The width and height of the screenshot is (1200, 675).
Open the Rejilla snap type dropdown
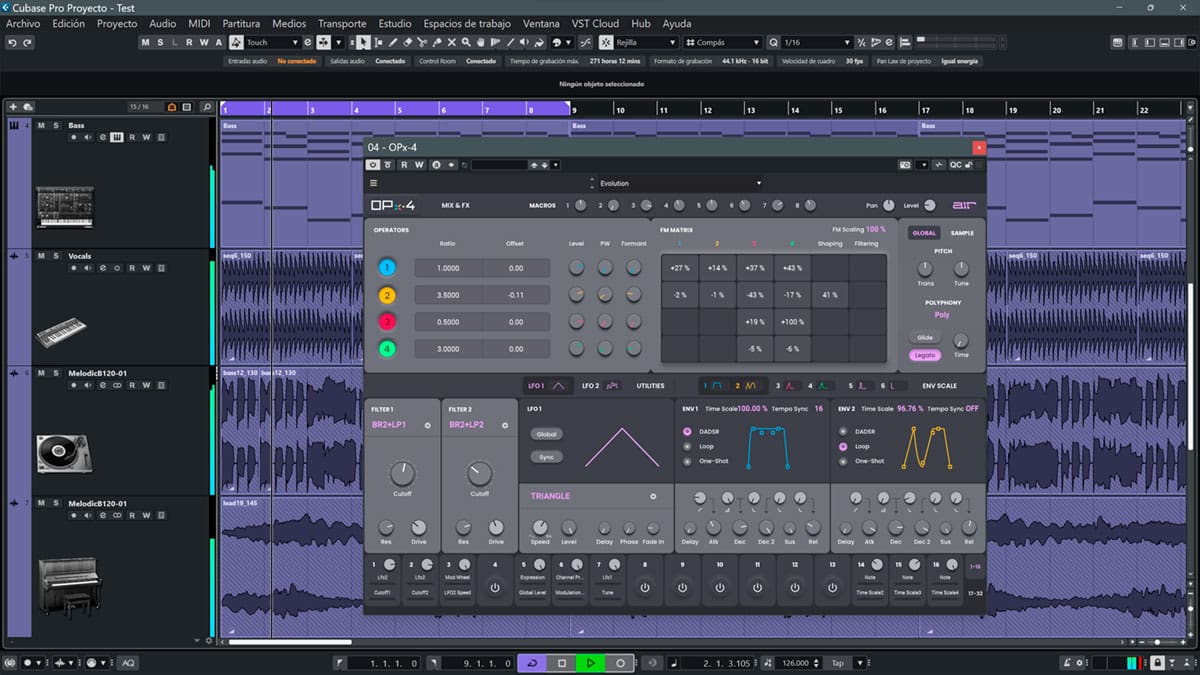tap(644, 42)
